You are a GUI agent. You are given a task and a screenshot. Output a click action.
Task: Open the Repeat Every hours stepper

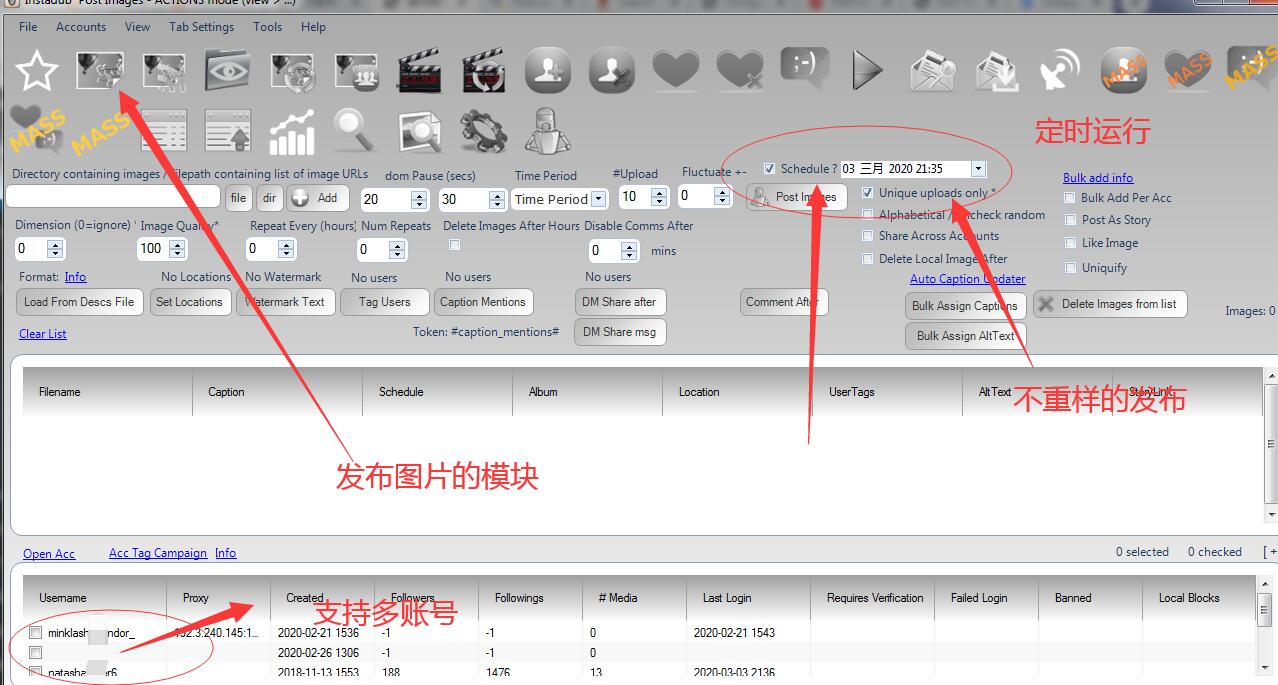point(287,247)
